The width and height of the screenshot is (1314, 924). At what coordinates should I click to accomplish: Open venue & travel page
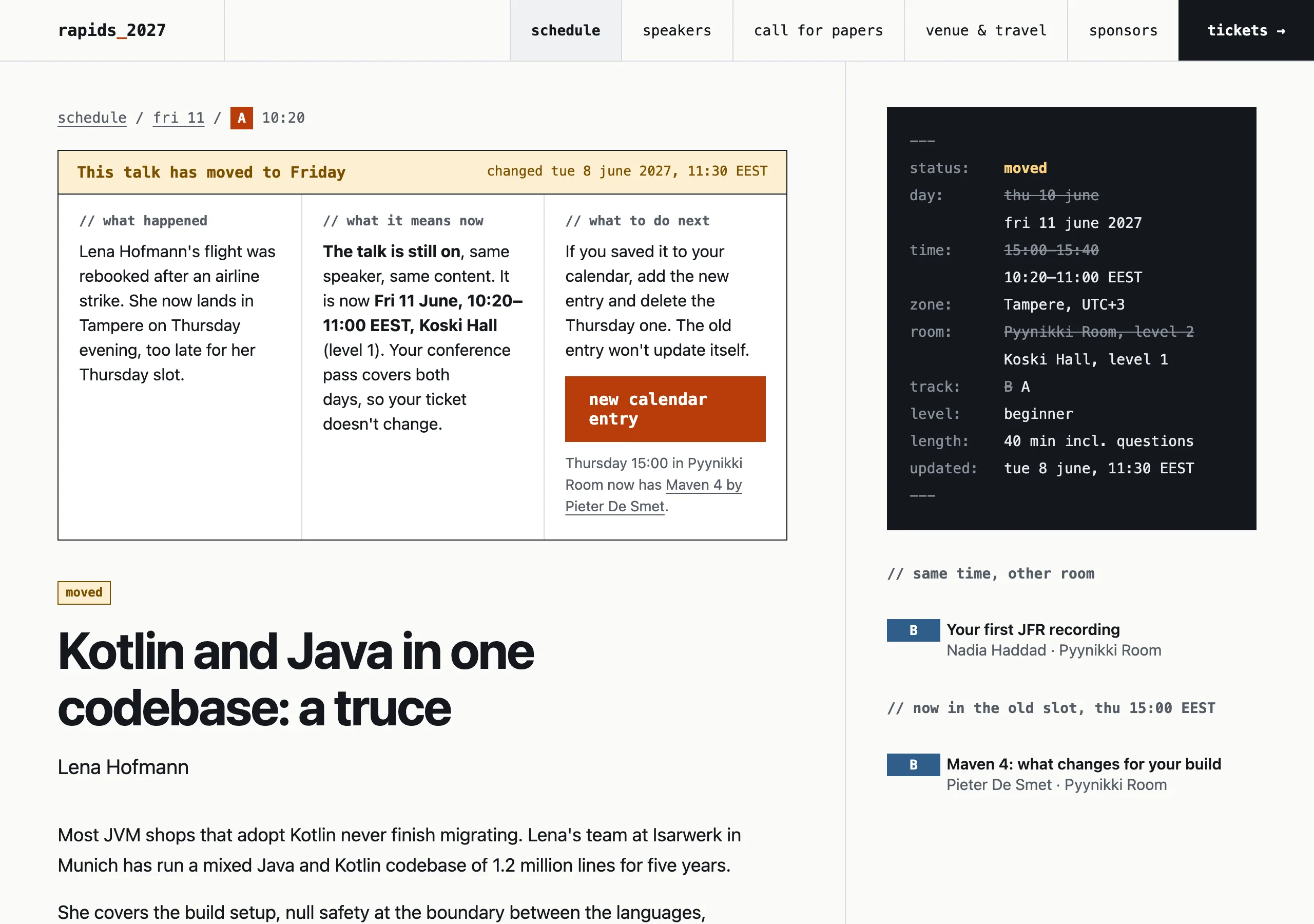(x=986, y=30)
